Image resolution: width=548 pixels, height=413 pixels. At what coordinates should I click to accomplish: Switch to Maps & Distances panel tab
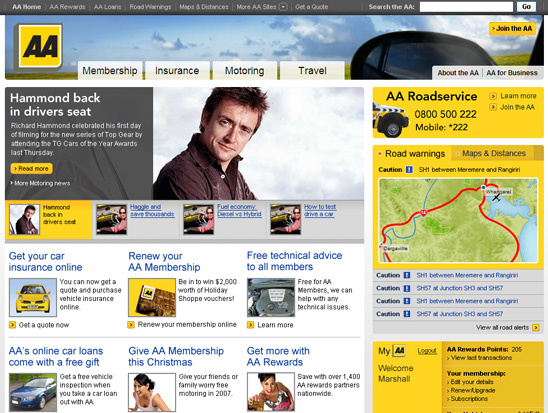(494, 153)
